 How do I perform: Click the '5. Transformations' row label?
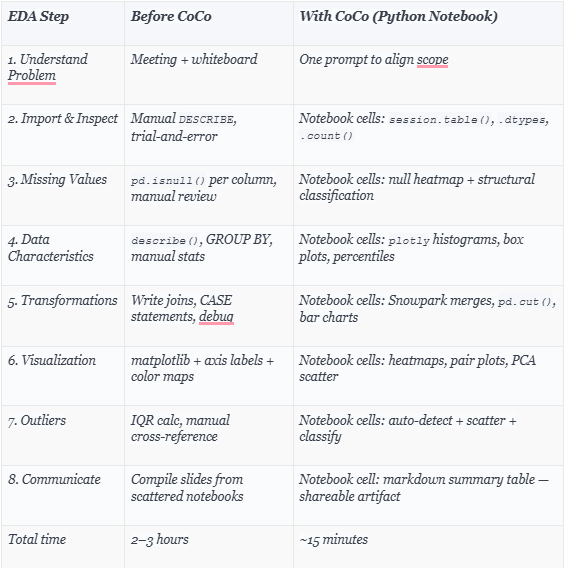coord(63,301)
